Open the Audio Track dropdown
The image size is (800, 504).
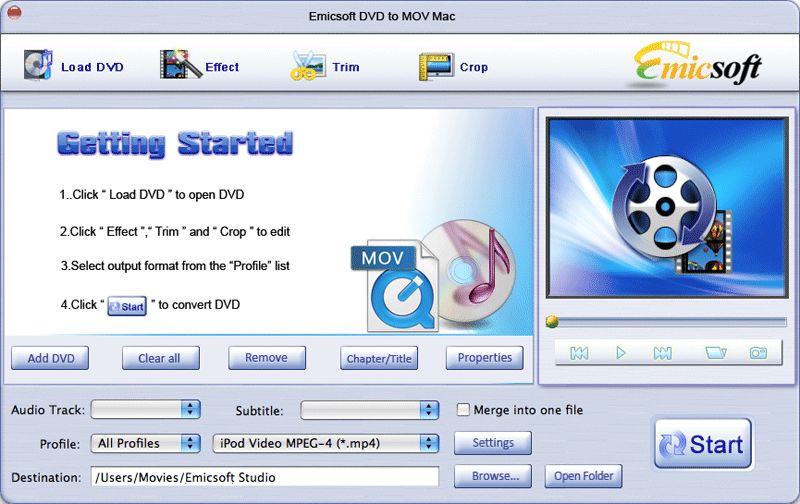pyautogui.click(x=145, y=409)
